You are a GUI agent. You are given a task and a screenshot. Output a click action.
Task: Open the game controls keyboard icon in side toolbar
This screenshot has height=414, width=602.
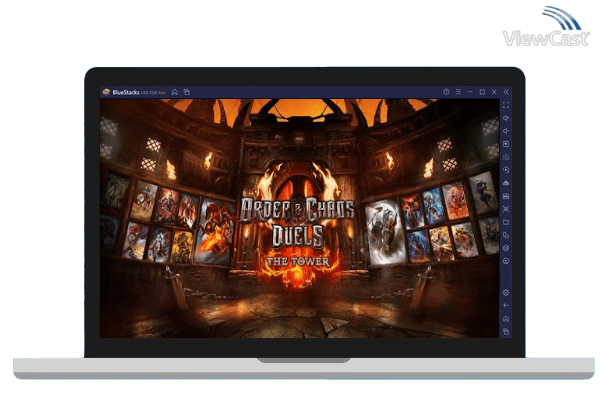[506, 157]
